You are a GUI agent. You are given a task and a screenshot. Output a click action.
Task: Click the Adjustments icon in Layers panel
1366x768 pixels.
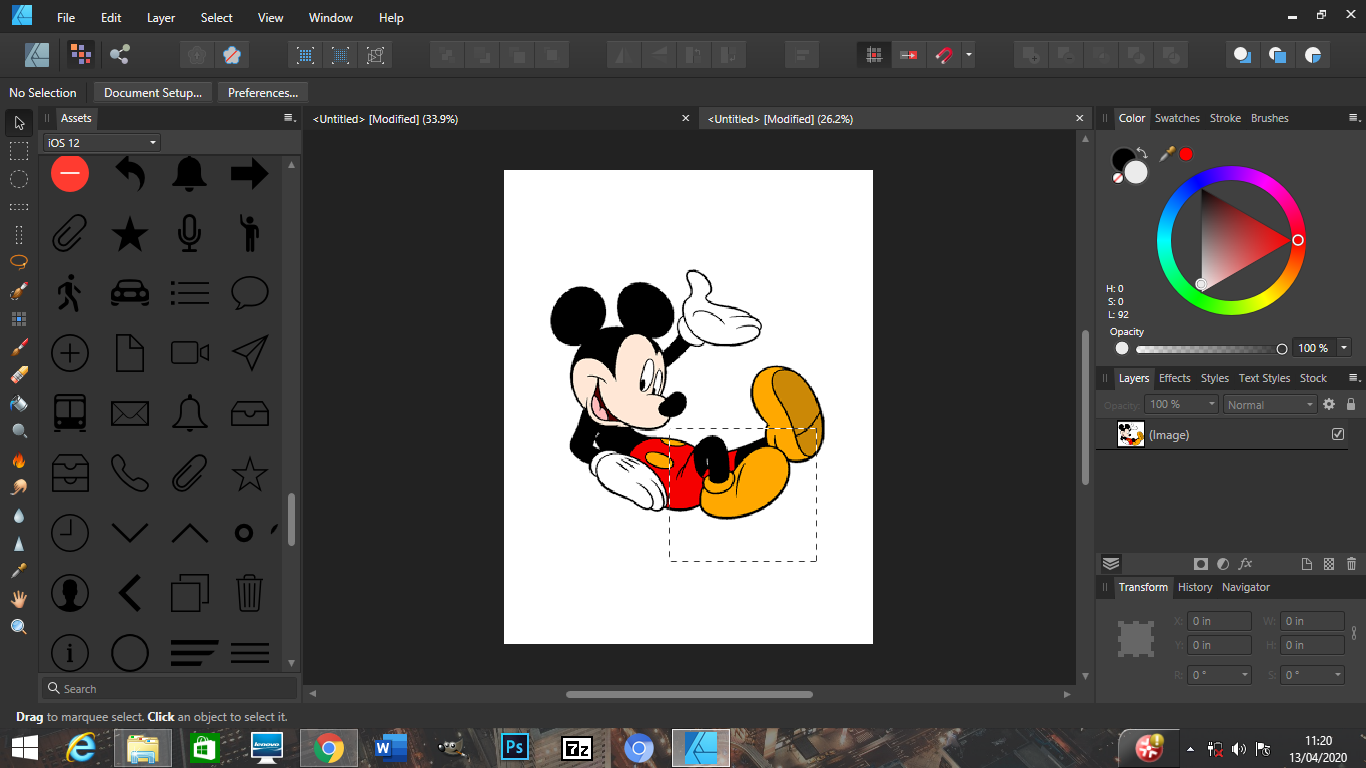(1223, 564)
